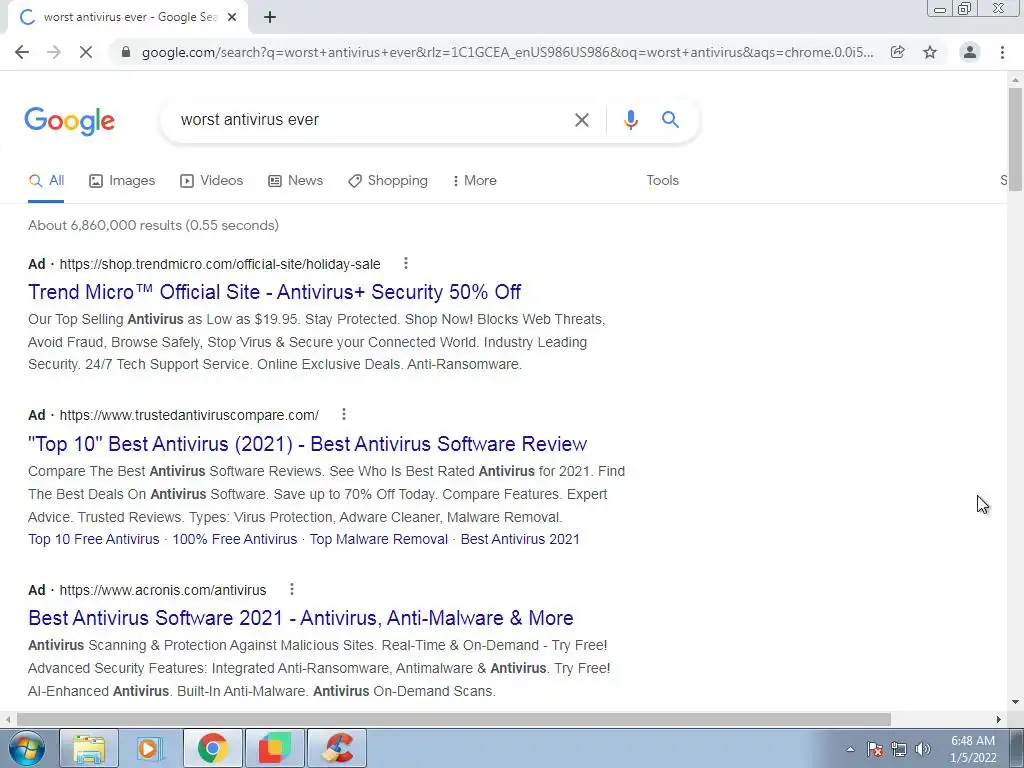This screenshot has height=768, width=1024.
Task: Open options for Acronis ad
Action: pyautogui.click(x=291, y=589)
